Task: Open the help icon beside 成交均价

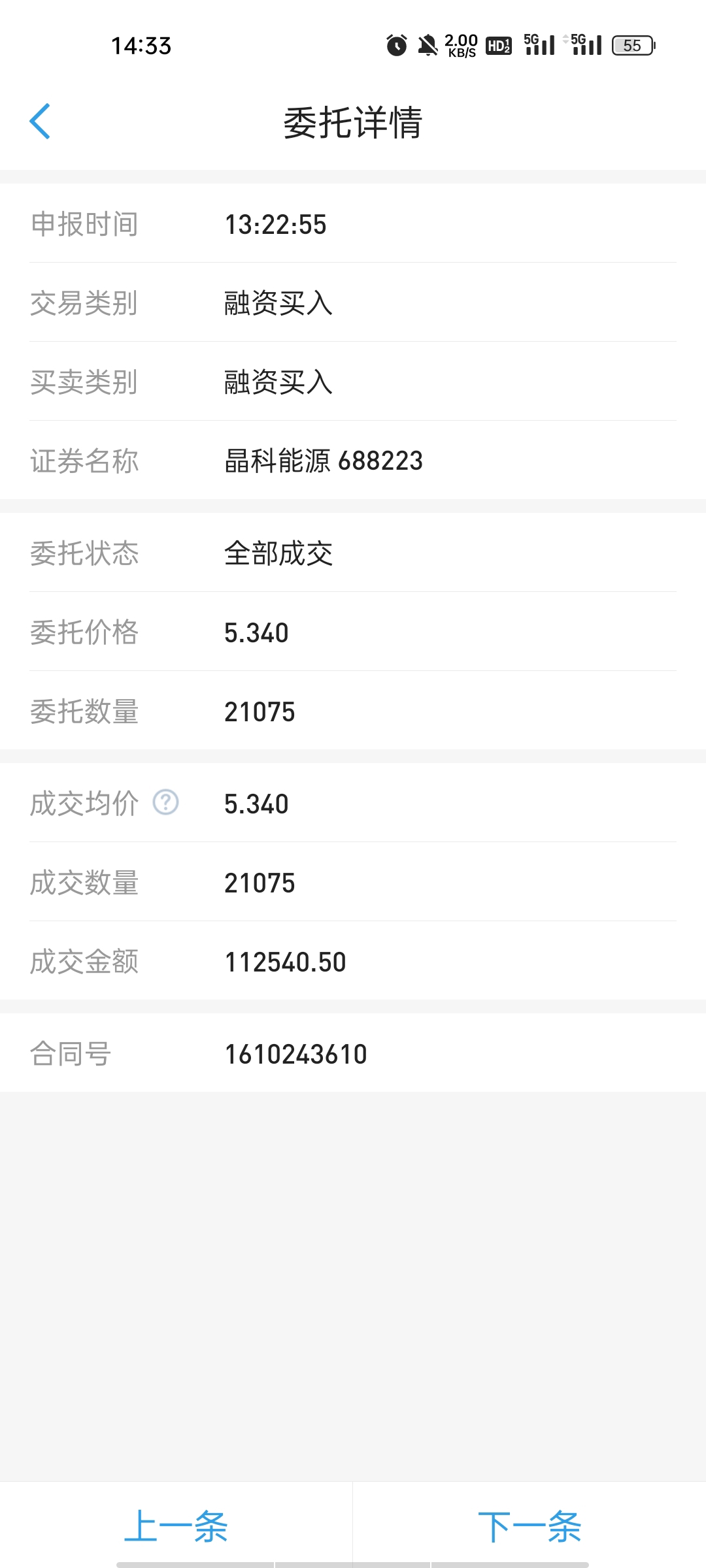Action: (x=165, y=802)
